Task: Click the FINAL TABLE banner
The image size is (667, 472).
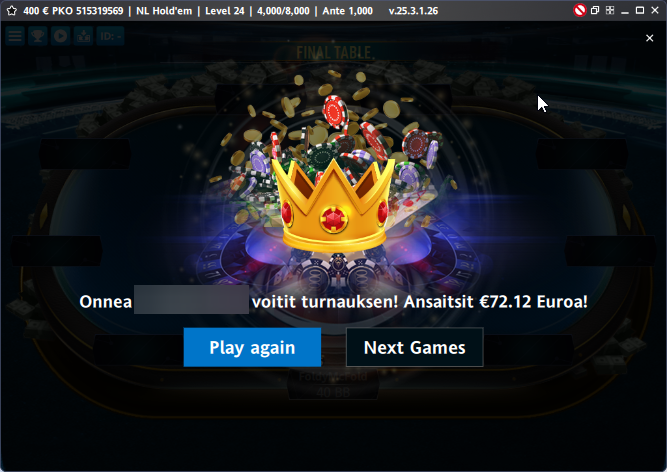Action: [334, 53]
